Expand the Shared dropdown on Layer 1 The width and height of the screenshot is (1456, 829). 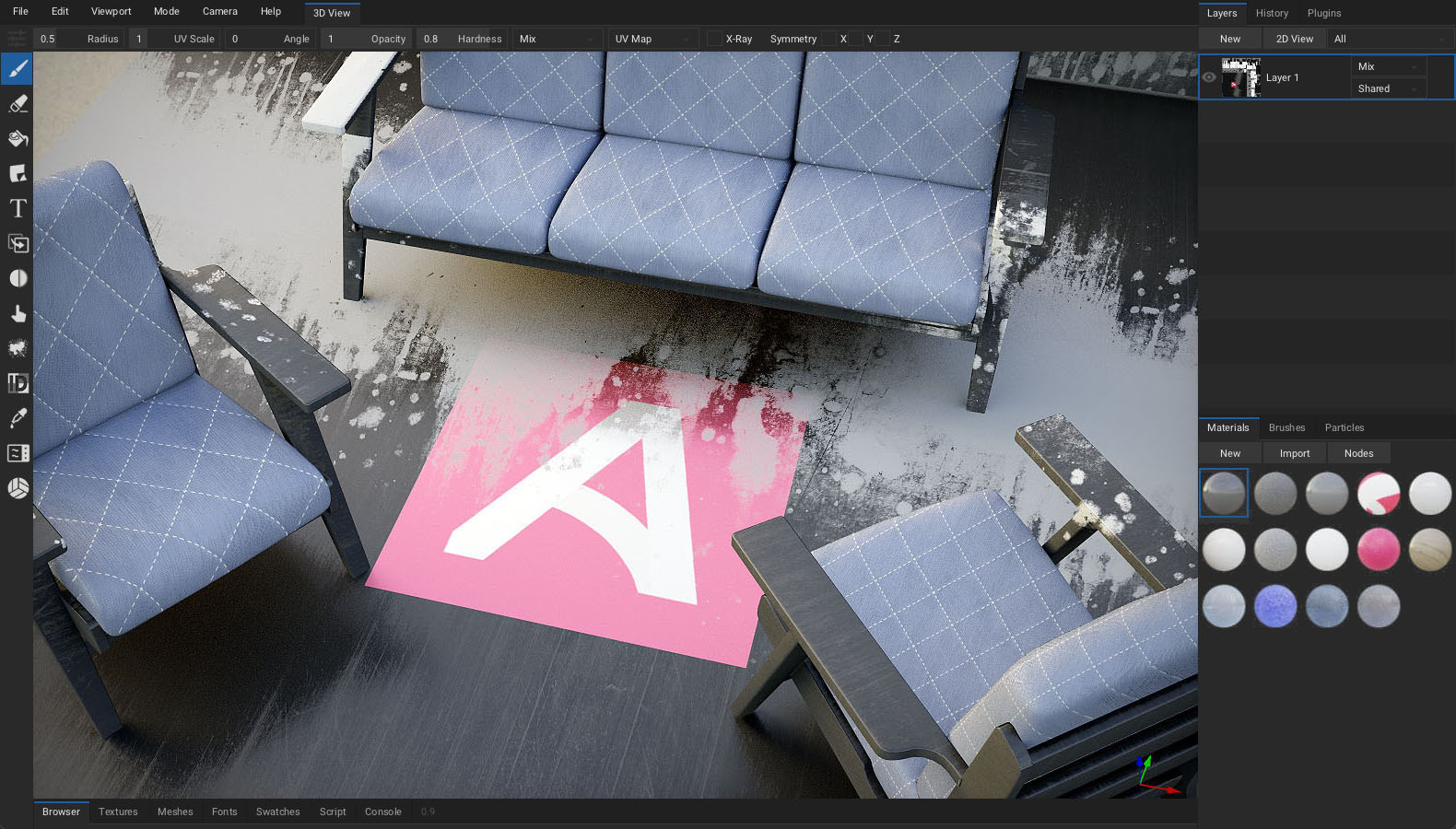[1388, 88]
